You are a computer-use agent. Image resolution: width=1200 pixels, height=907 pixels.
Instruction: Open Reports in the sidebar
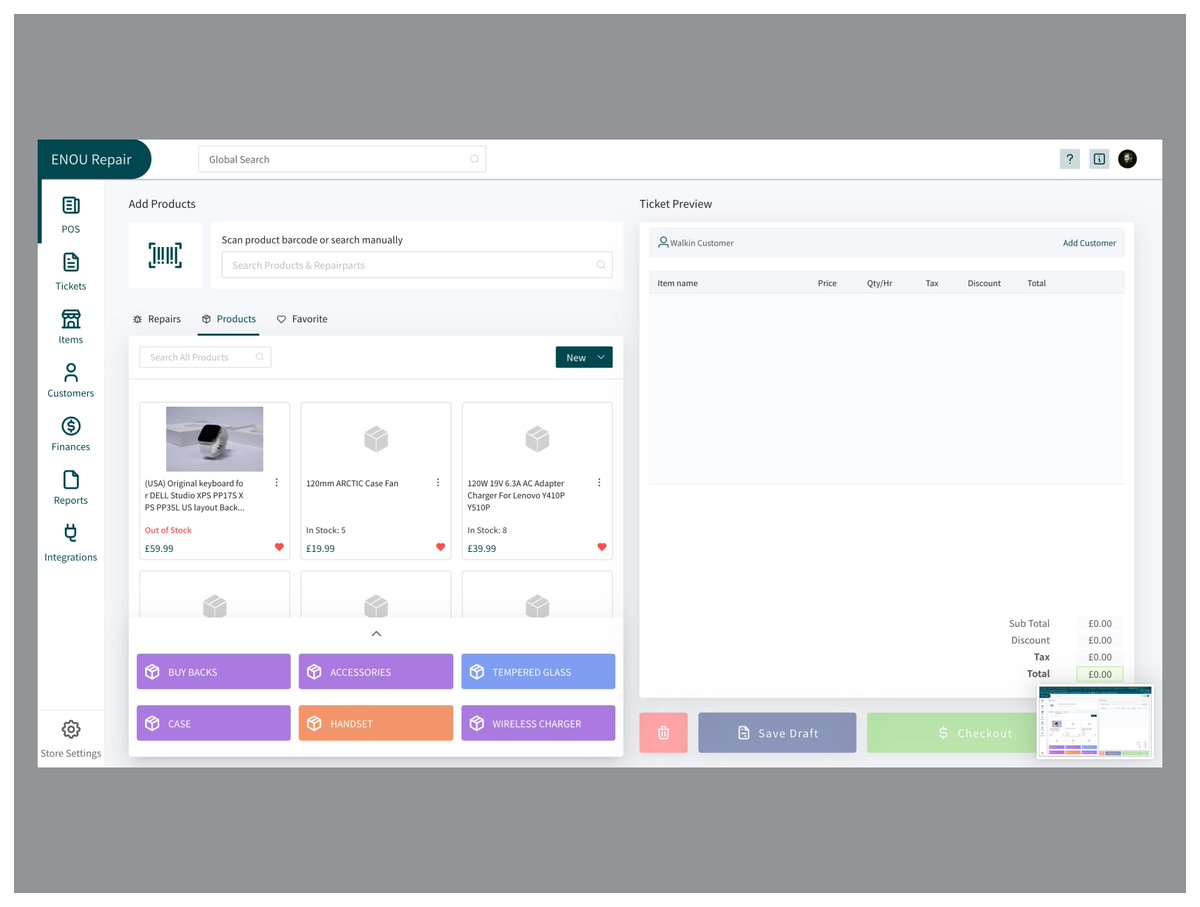coord(70,488)
